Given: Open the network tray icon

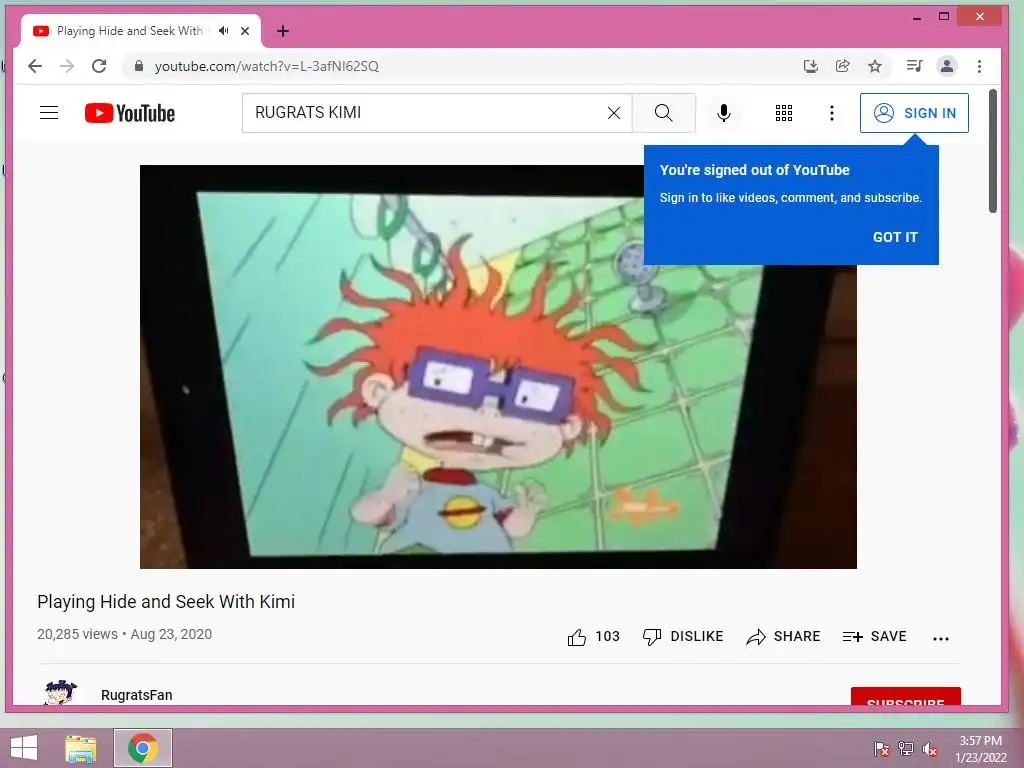Looking at the screenshot, I should pyautogui.click(x=906, y=749).
